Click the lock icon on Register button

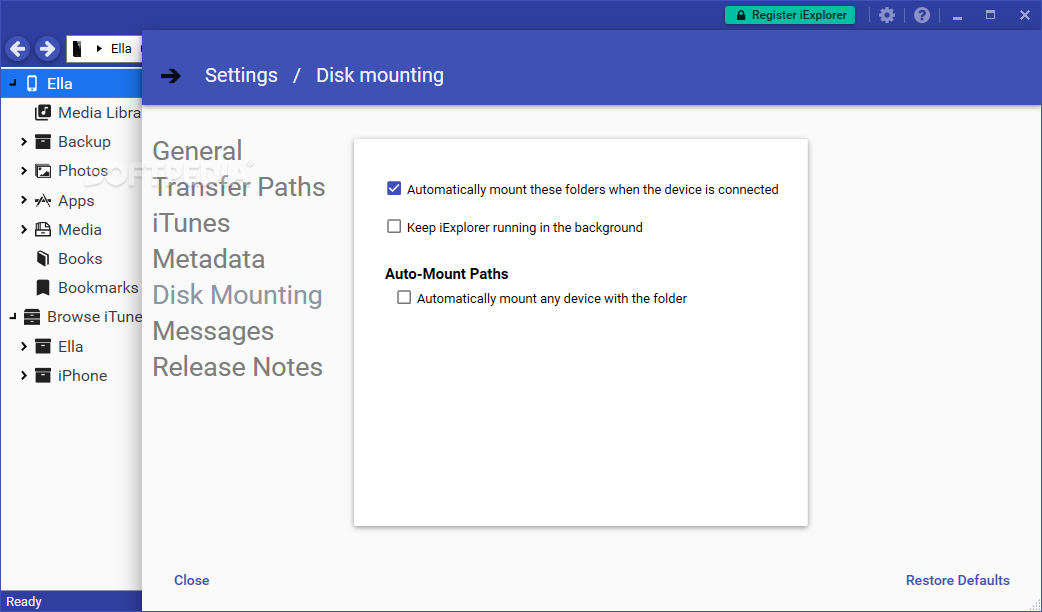[740, 15]
